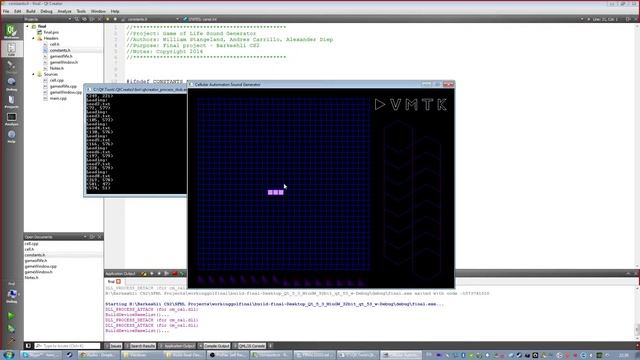
Task: Run the project with the green arrow
Action: click(x=11, y=316)
